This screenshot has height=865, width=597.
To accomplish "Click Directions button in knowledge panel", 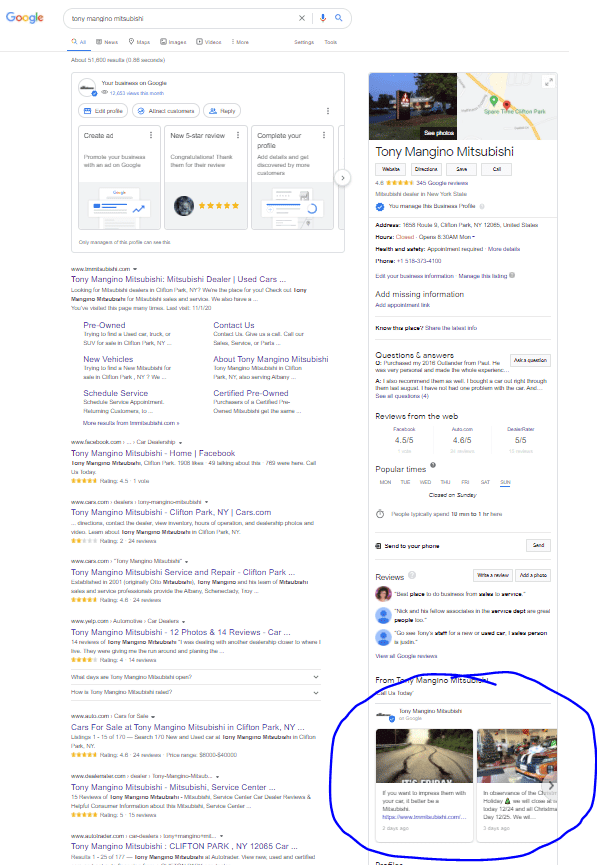I will (426, 169).
